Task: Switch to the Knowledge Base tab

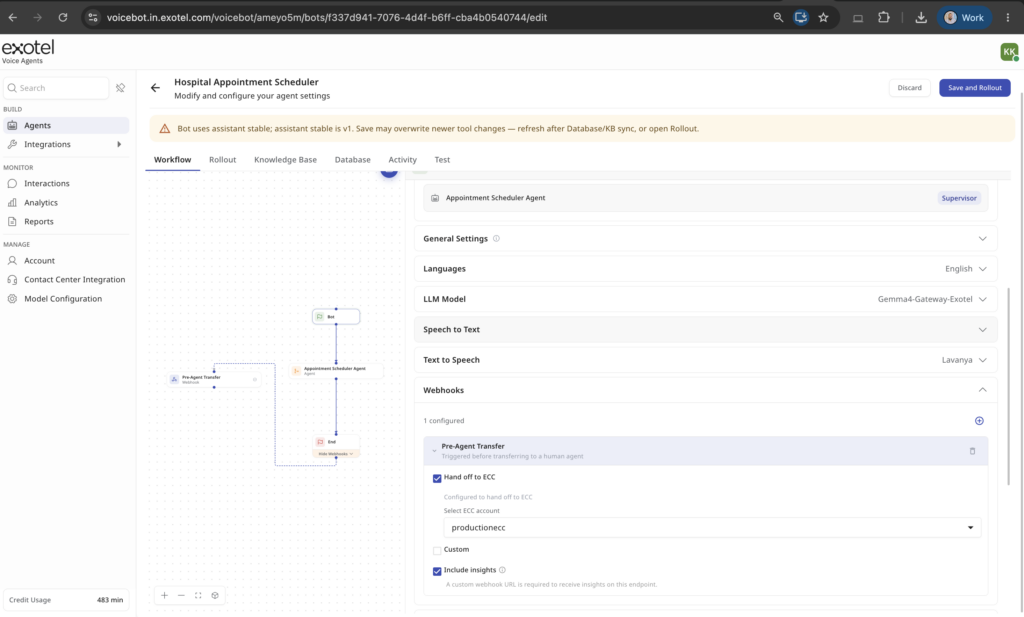Action: (x=285, y=159)
